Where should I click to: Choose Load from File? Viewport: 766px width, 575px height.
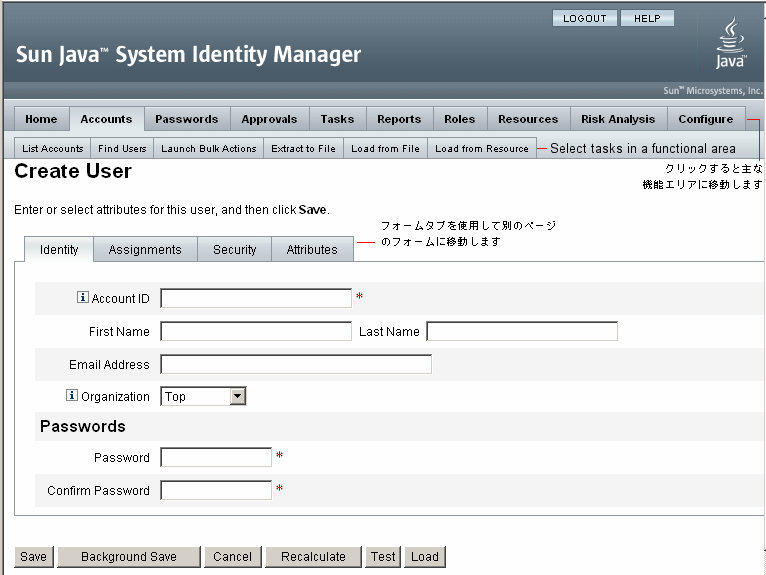pyautogui.click(x=385, y=148)
